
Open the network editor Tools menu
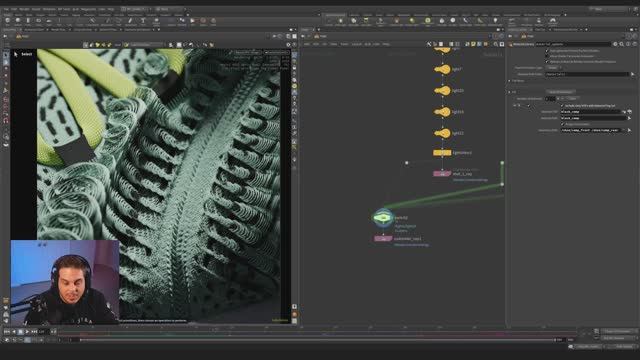[344, 44]
